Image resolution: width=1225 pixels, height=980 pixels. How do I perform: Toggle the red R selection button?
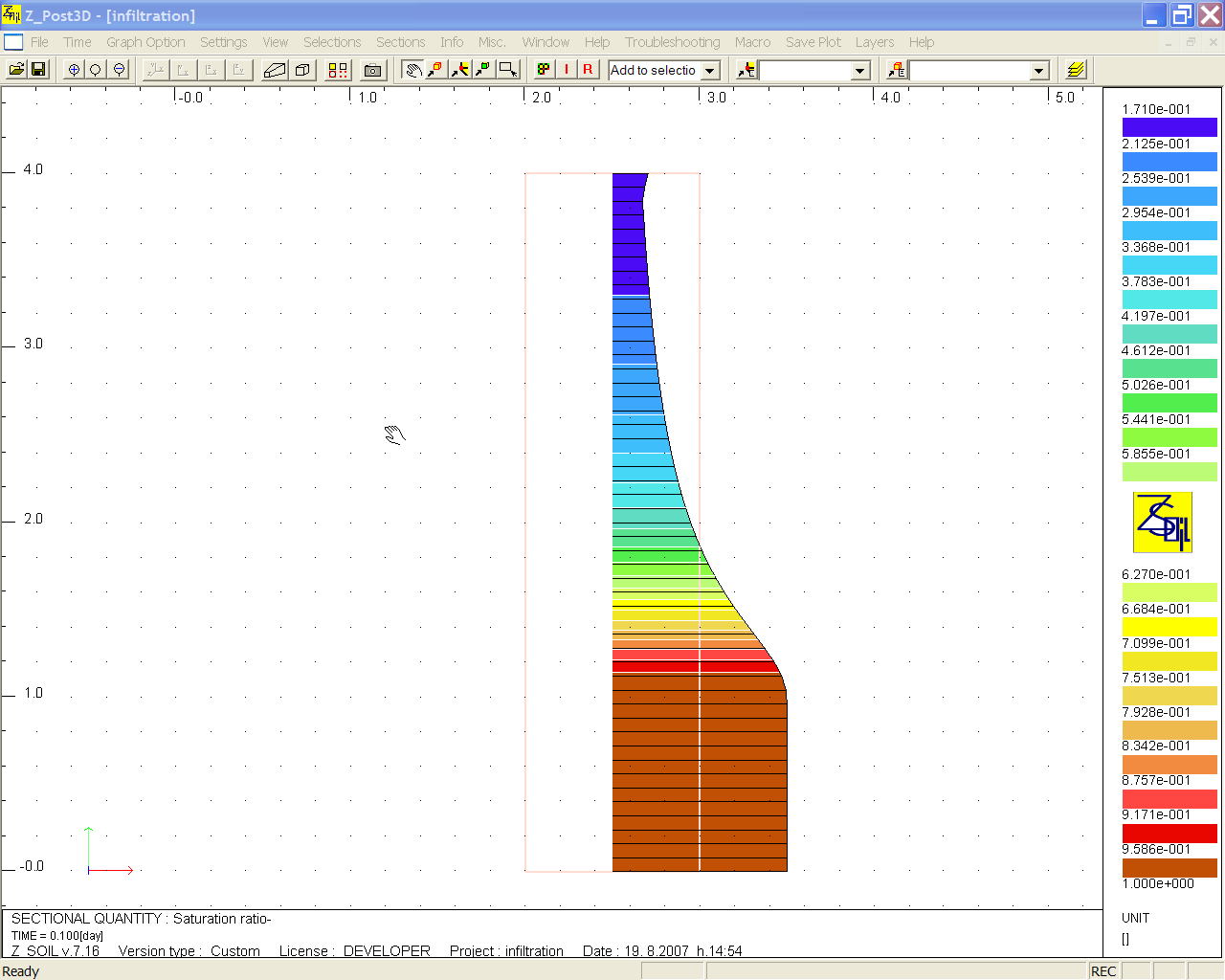click(588, 70)
